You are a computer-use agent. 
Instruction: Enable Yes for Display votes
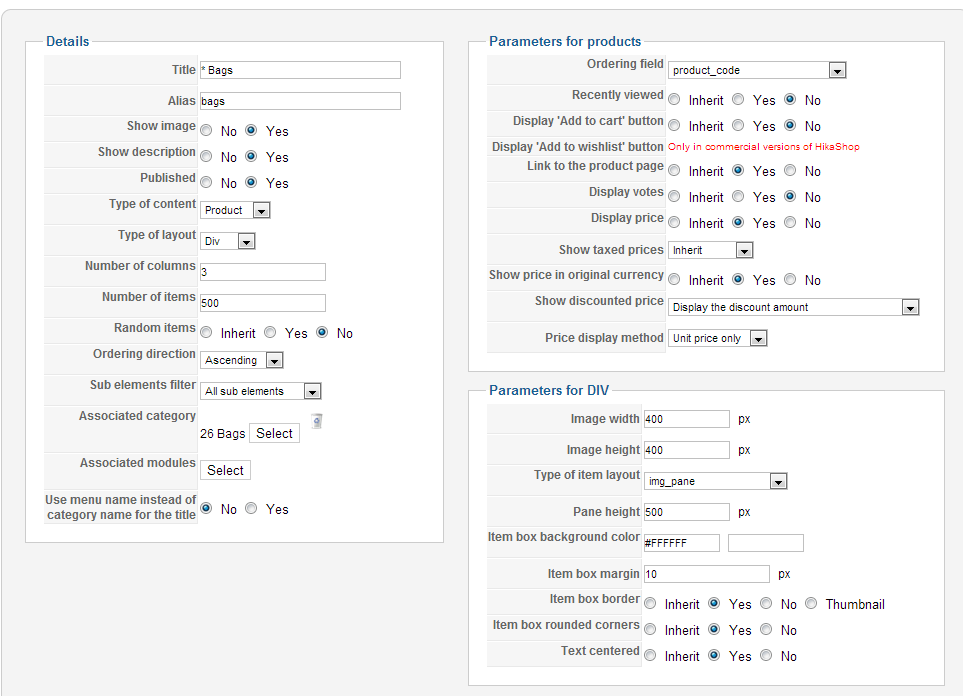(x=738, y=197)
